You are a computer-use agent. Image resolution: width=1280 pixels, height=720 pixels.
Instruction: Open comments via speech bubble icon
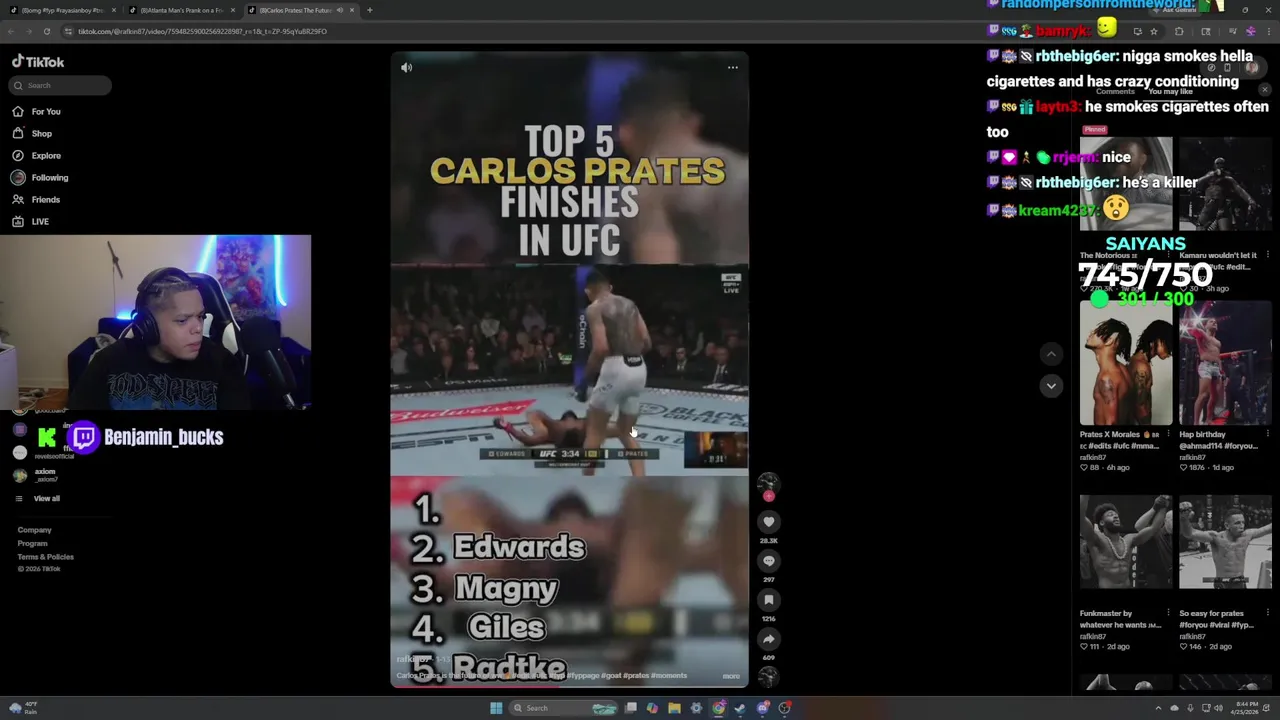[768, 560]
